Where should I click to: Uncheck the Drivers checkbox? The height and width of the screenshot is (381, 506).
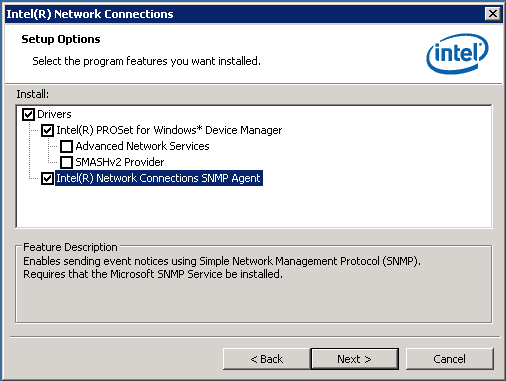point(28,114)
